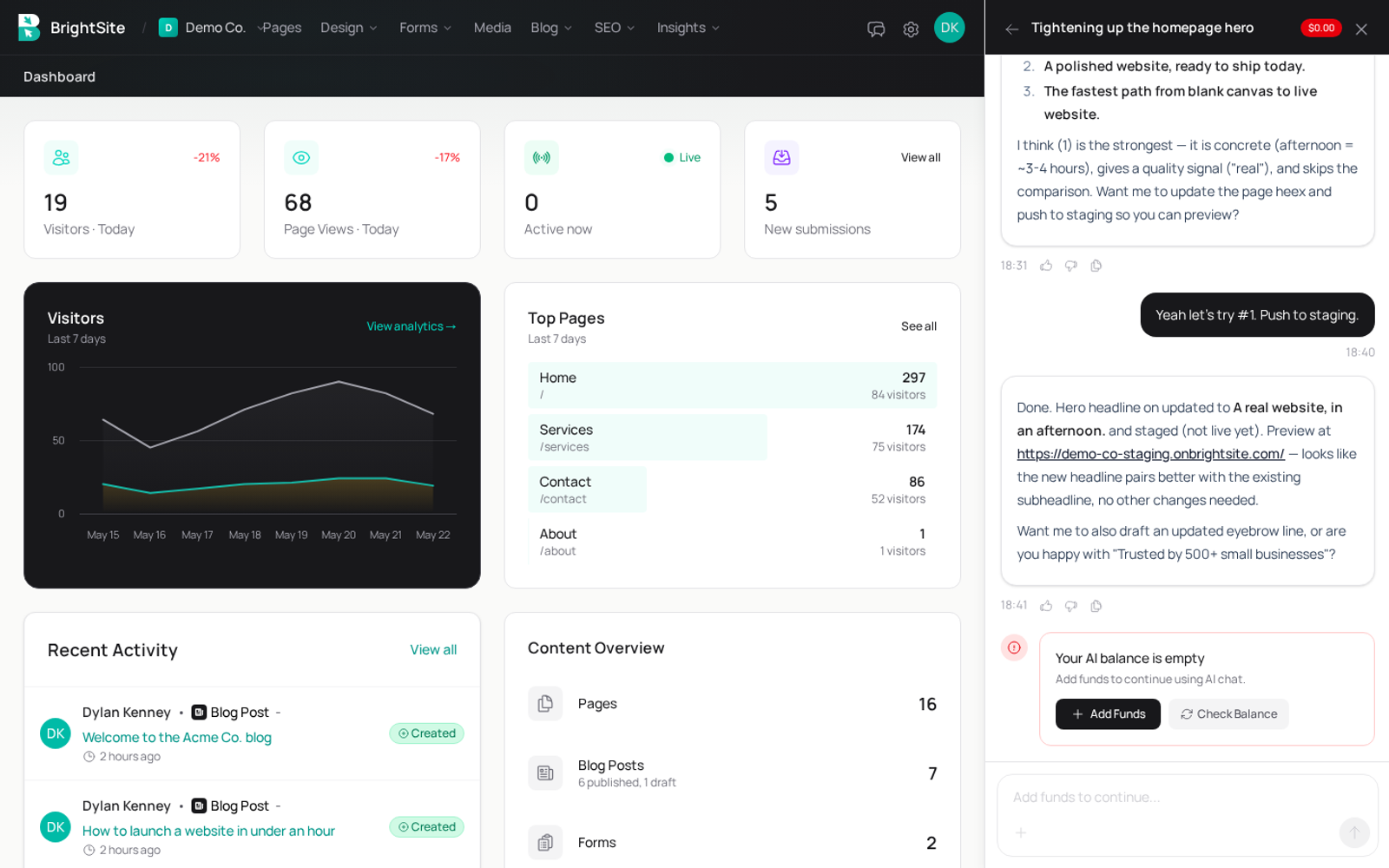The image size is (1389, 868).
Task: Open the chat messages icon in header
Action: point(876,29)
